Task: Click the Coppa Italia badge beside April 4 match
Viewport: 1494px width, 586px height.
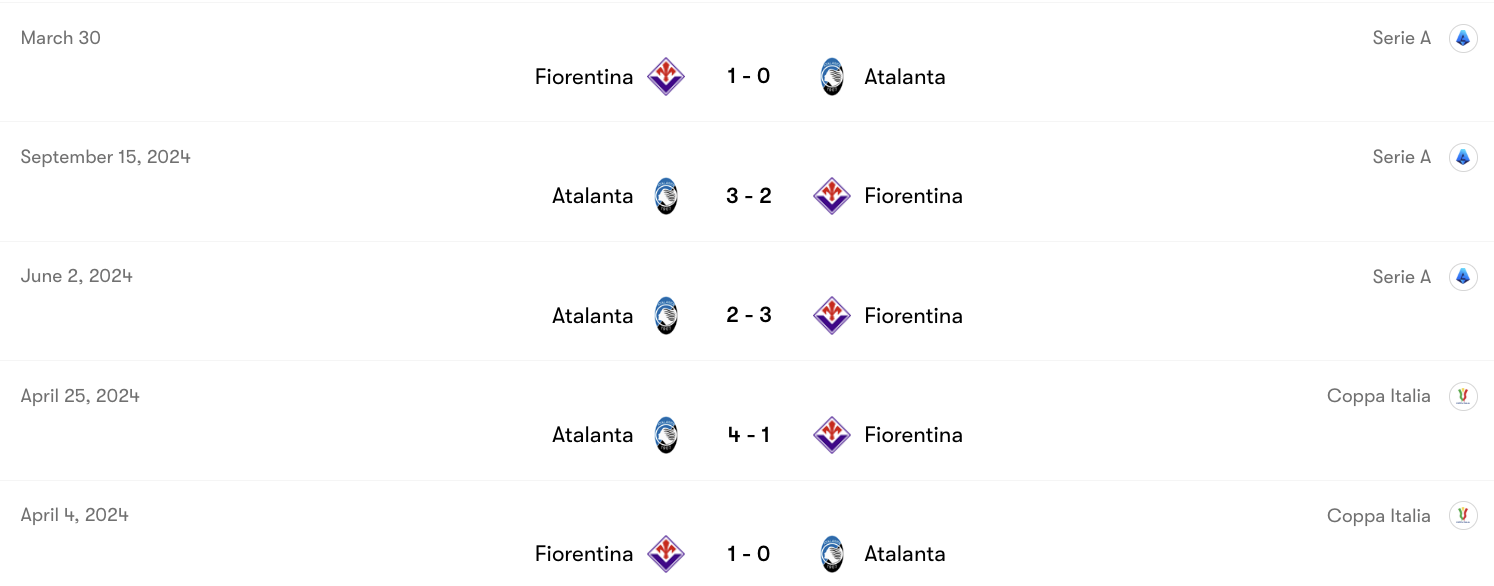Action: [1463, 515]
